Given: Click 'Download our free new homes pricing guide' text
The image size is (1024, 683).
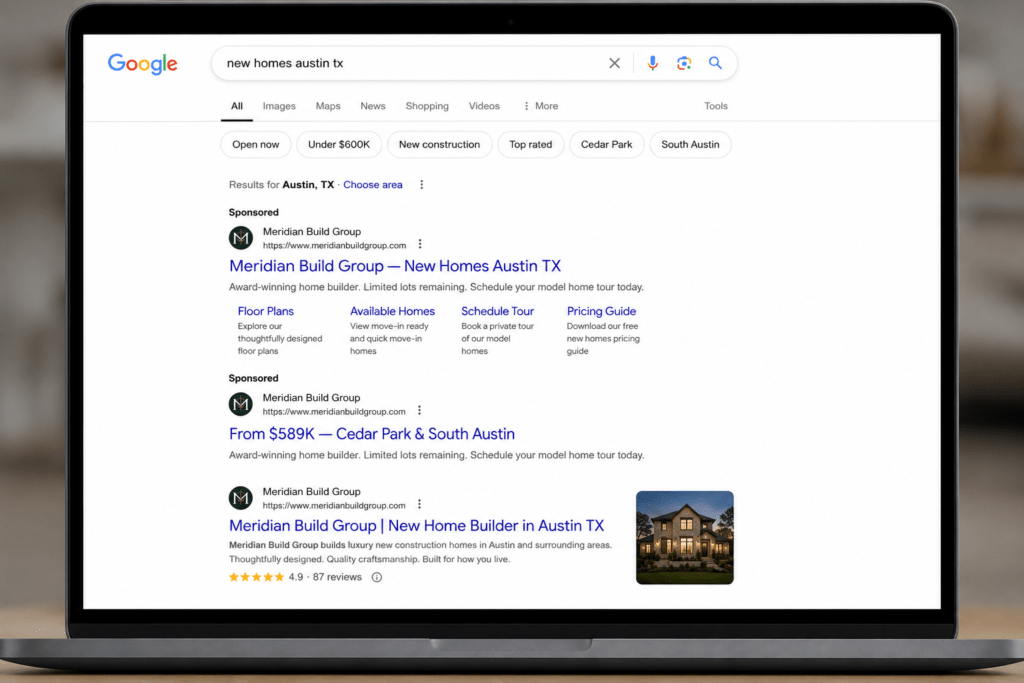Looking at the screenshot, I should 603,338.
